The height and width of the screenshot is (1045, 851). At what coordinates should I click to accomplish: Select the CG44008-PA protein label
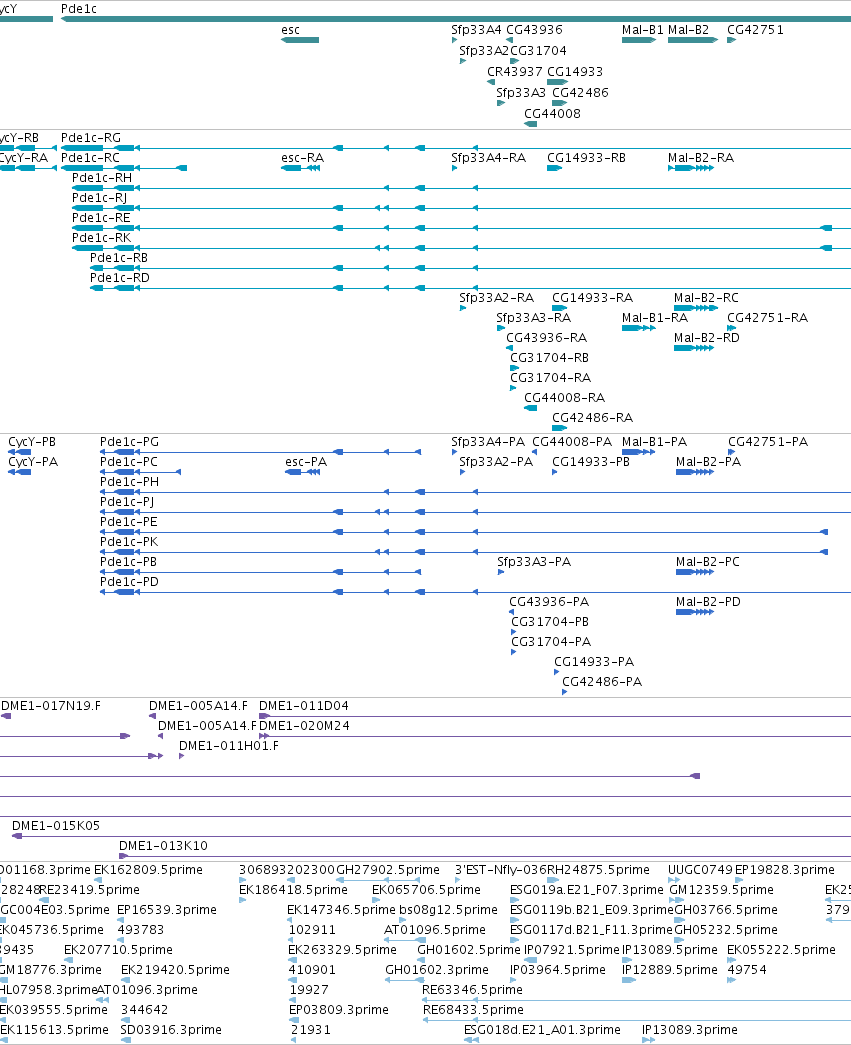572,442
